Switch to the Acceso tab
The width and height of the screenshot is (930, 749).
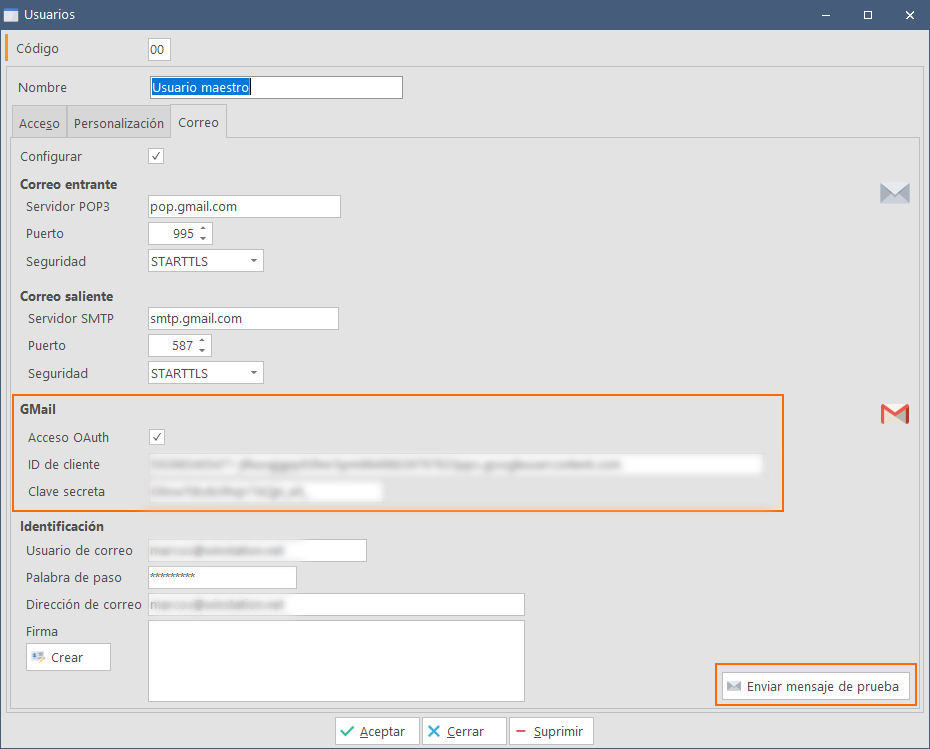click(x=39, y=123)
